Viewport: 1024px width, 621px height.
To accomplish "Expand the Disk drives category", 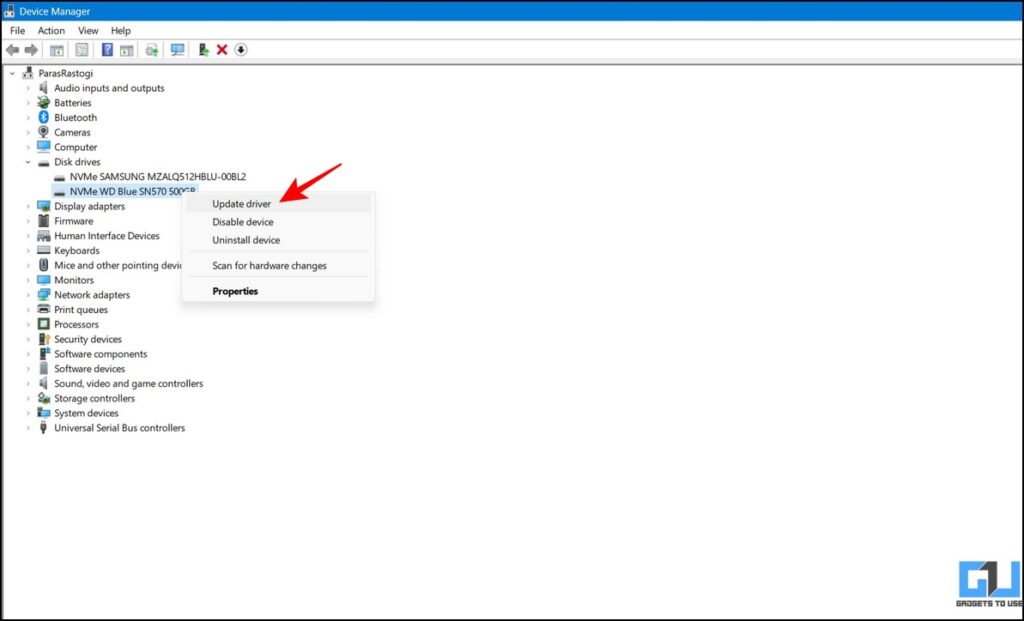I will [x=30, y=161].
